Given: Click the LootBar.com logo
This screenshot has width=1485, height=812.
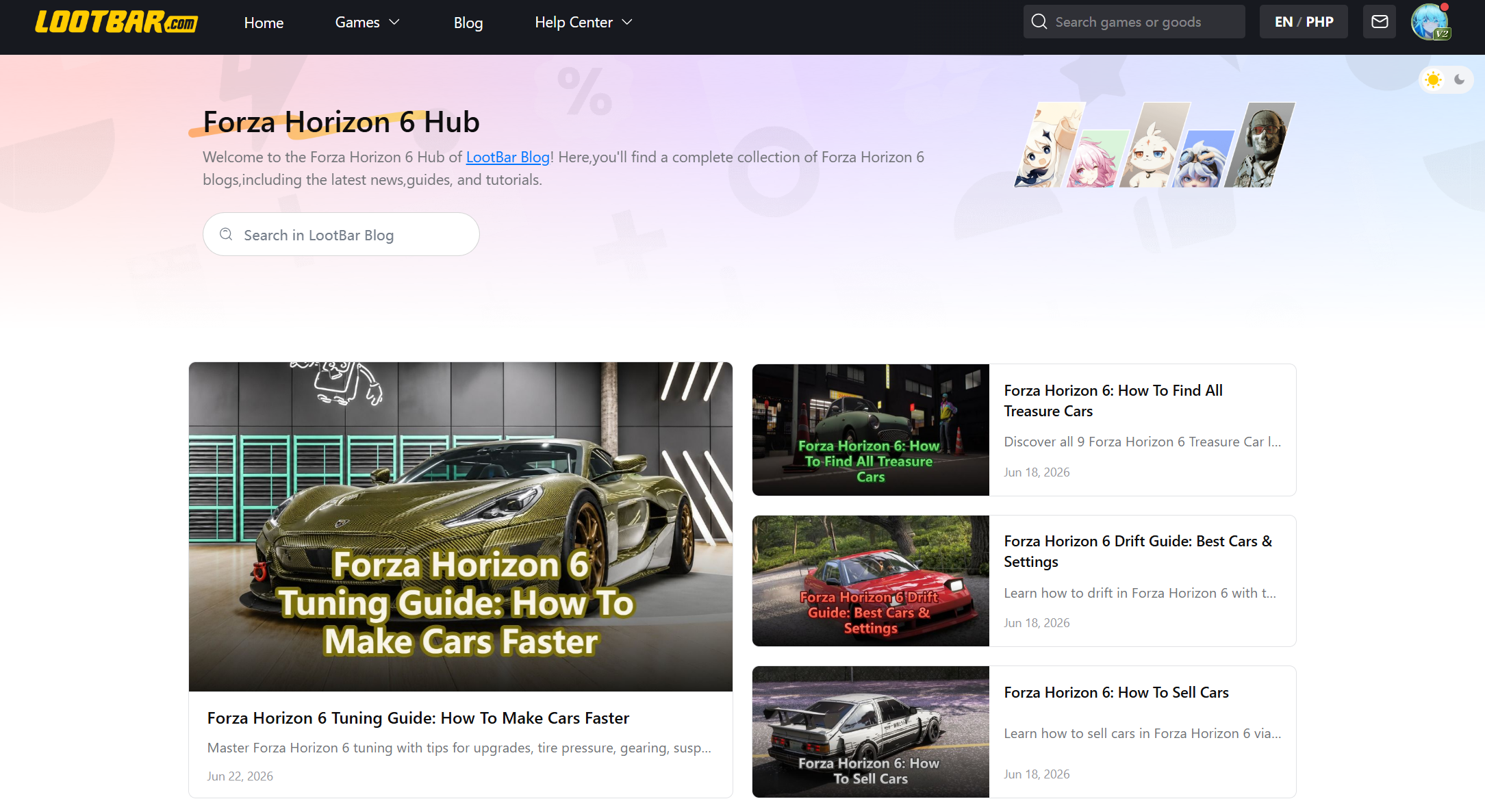Looking at the screenshot, I should (116, 22).
